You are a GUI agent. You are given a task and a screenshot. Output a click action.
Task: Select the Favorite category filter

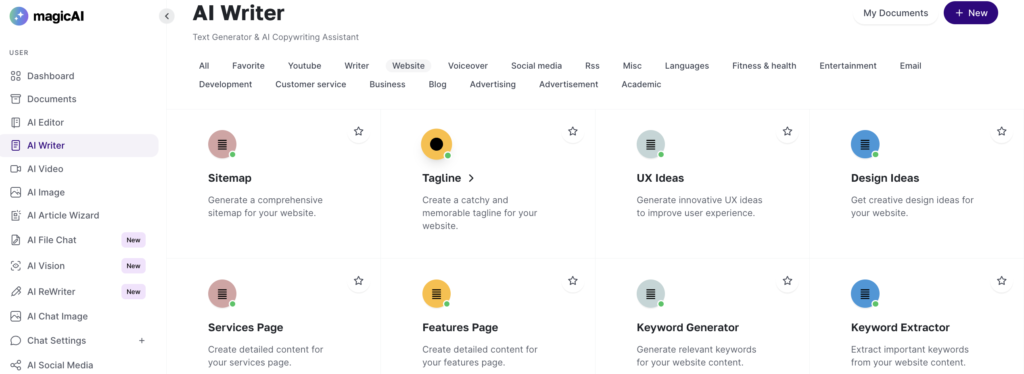[248, 66]
